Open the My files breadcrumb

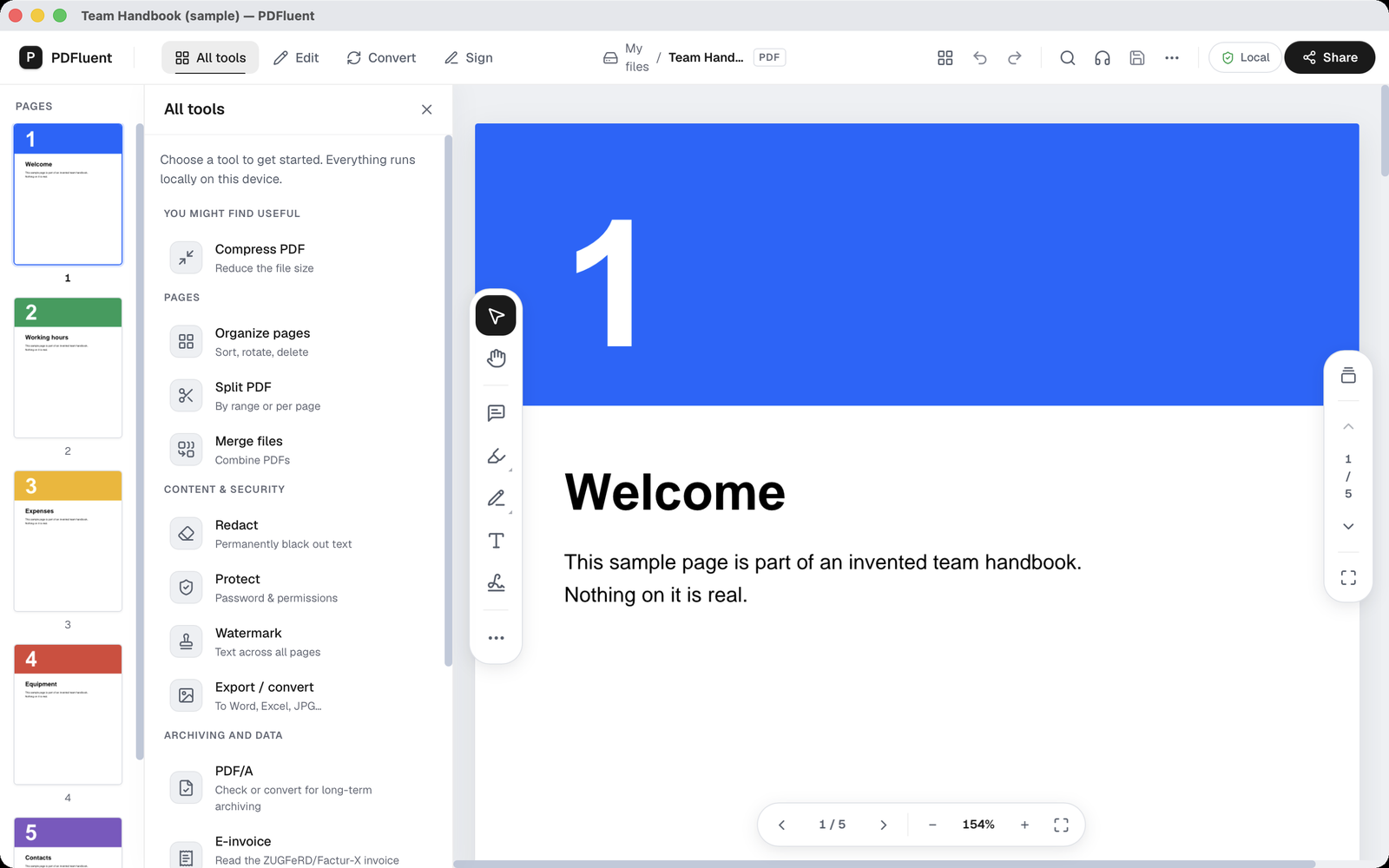[x=627, y=57]
